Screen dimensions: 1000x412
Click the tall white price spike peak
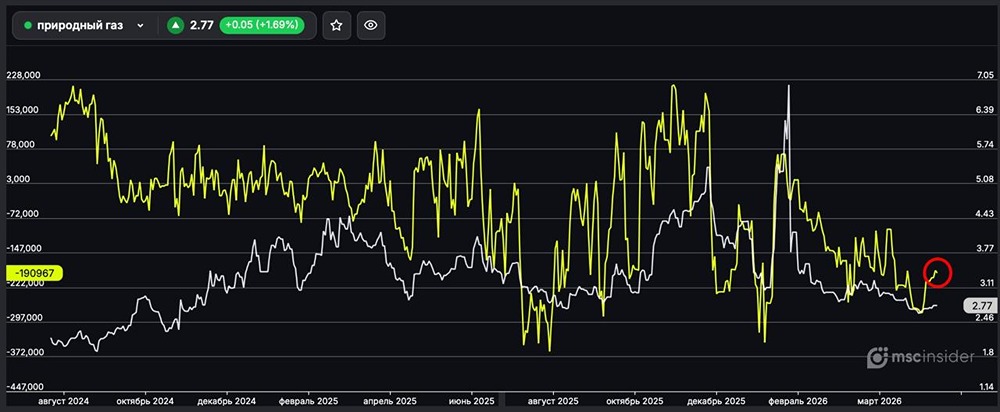789,87
